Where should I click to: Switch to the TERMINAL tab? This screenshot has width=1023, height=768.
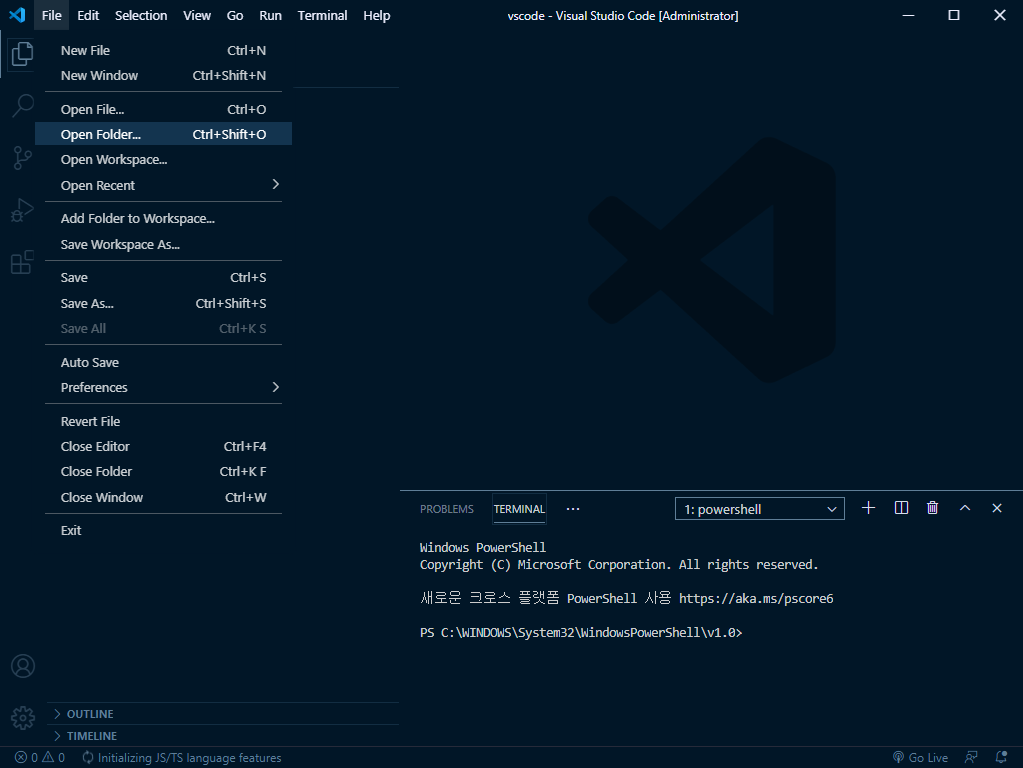point(519,509)
